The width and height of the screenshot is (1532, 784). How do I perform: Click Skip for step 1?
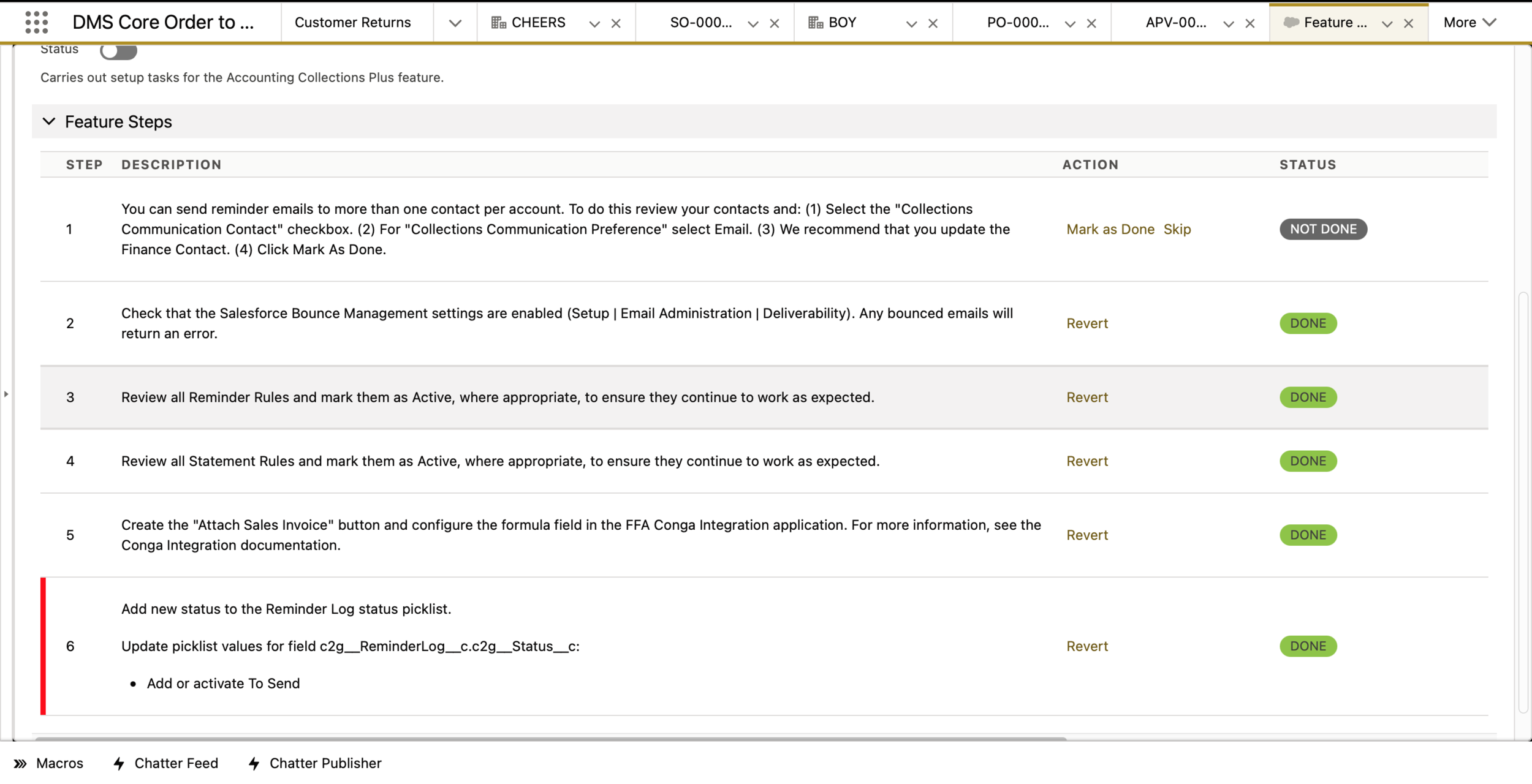1177,229
